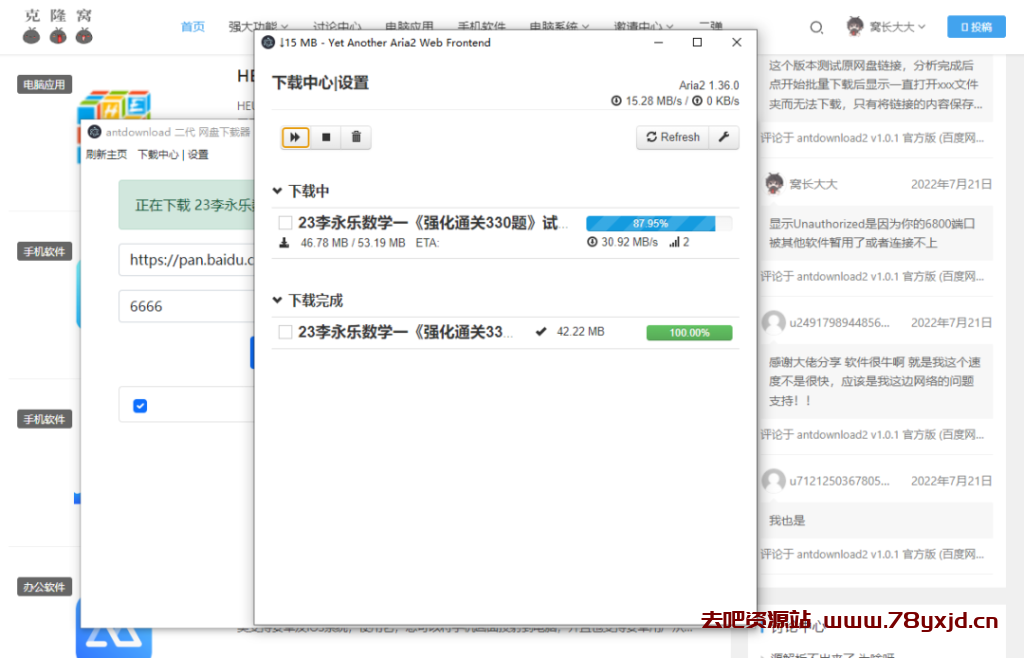1024x658 pixels.
Task: Click the stop downloads square button
Action: (x=326, y=137)
